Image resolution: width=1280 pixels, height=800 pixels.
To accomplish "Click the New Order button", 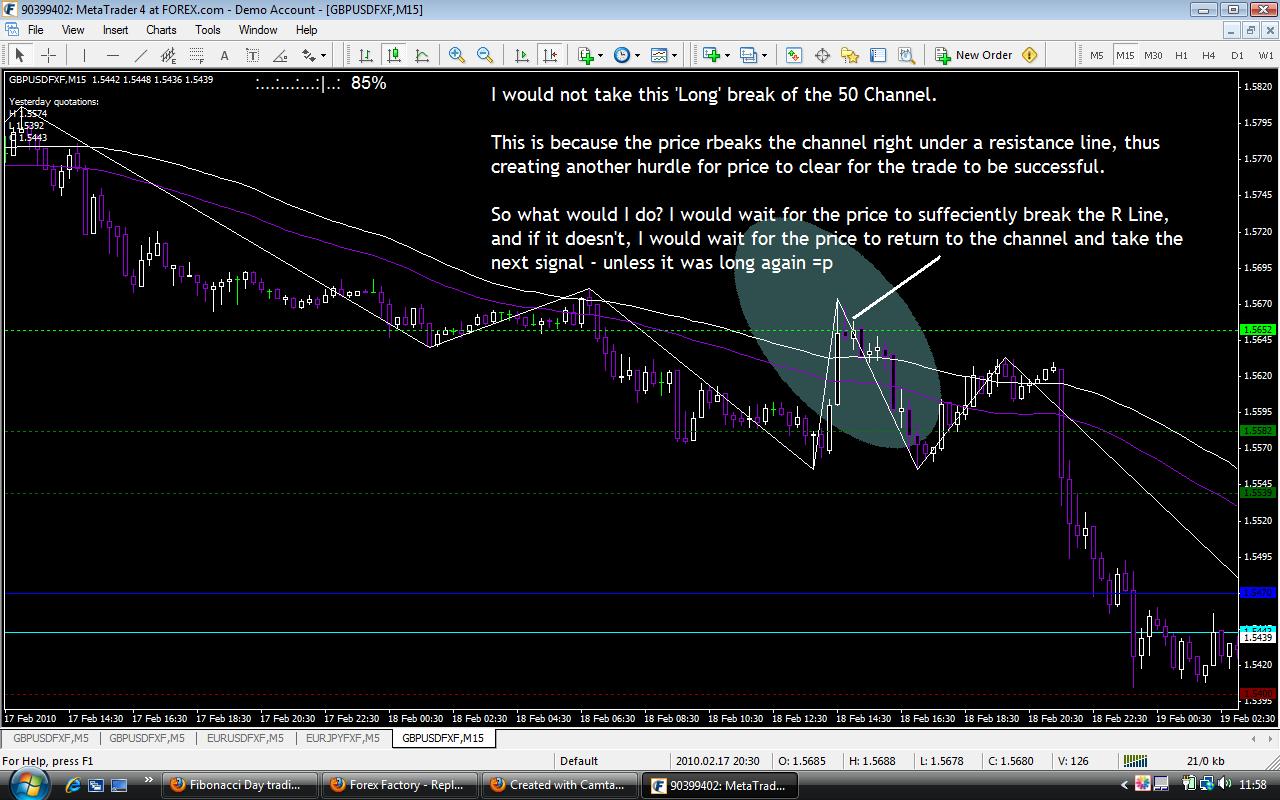I will [974, 55].
